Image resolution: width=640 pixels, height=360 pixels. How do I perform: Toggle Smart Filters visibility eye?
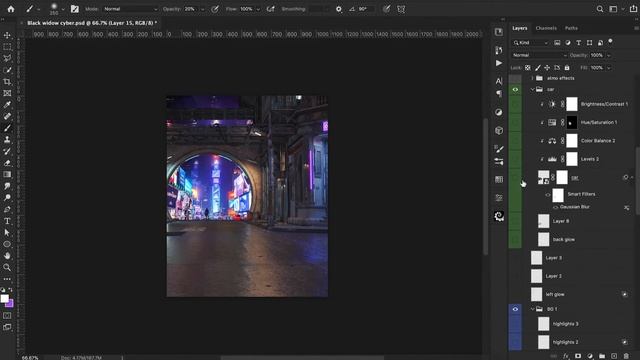click(548, 195)
